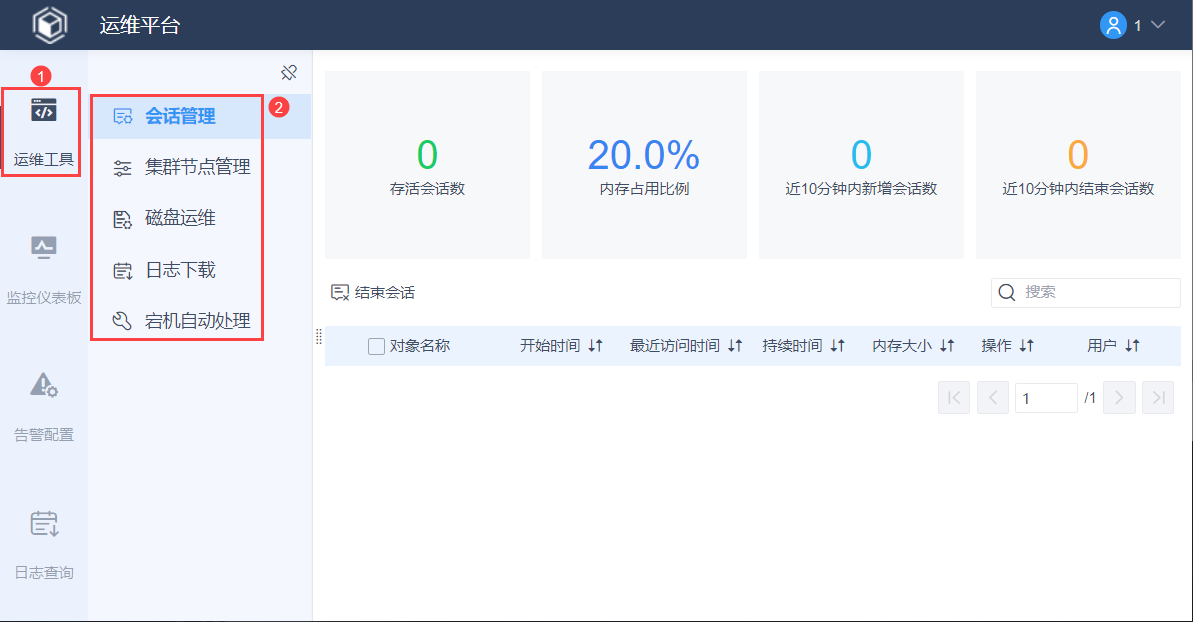Go to last page button
Image resolution: width=1193 pixels, height=622 pixels.
point(1158,398)
